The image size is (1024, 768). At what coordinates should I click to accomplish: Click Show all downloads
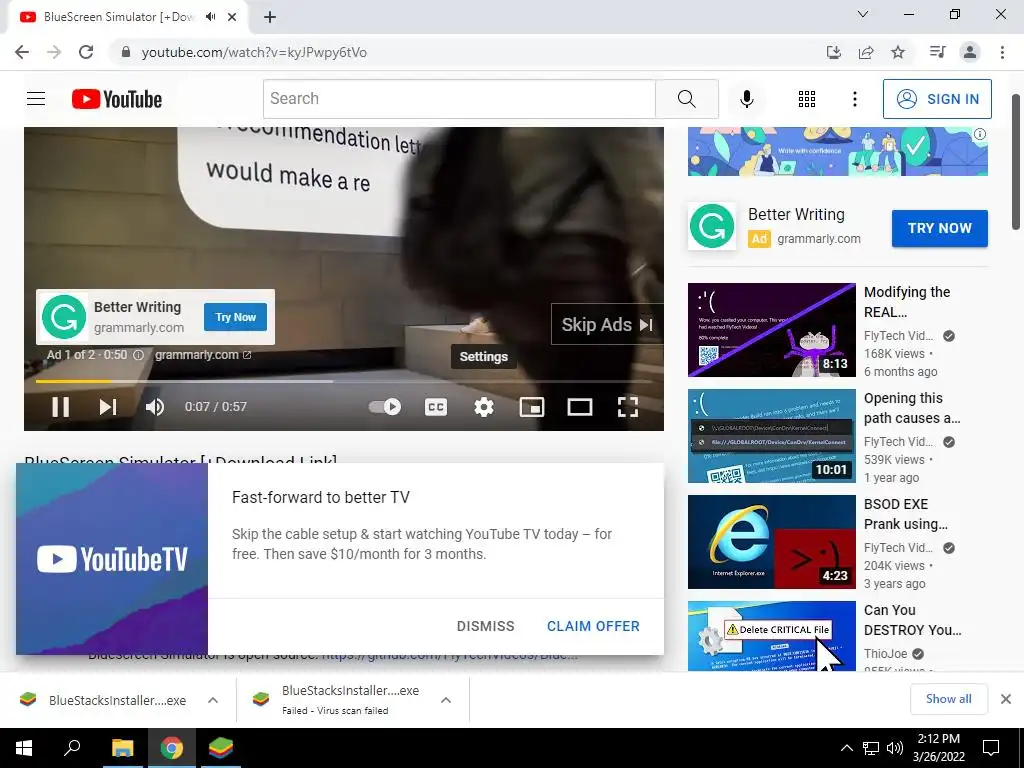[x=948, y=699]
